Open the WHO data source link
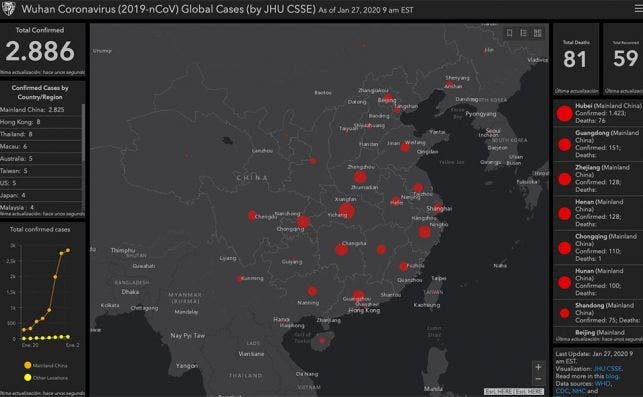 point(602,383)
